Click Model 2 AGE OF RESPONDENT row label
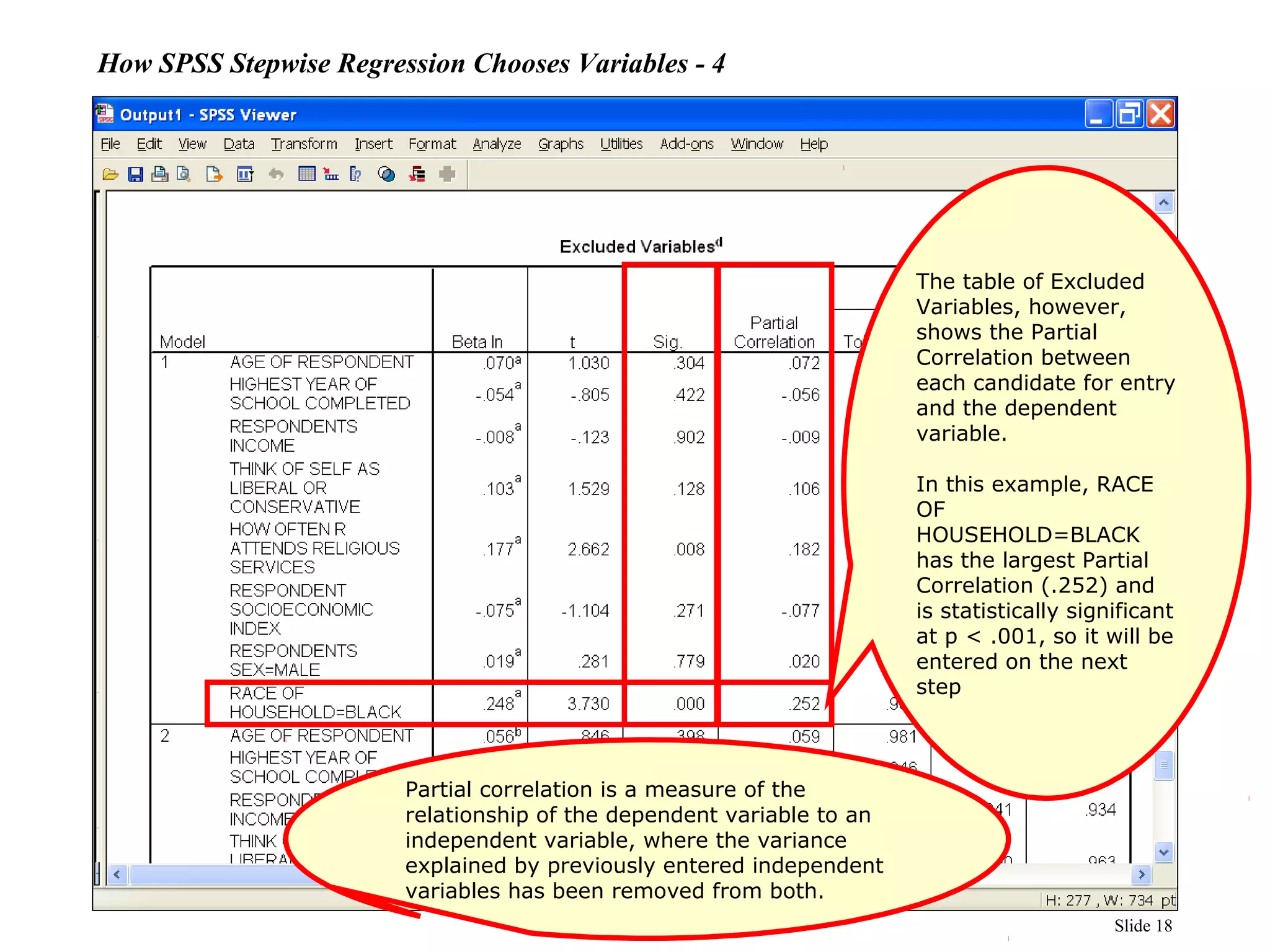This screenshot has width=1270, height=952. [321, 736]
